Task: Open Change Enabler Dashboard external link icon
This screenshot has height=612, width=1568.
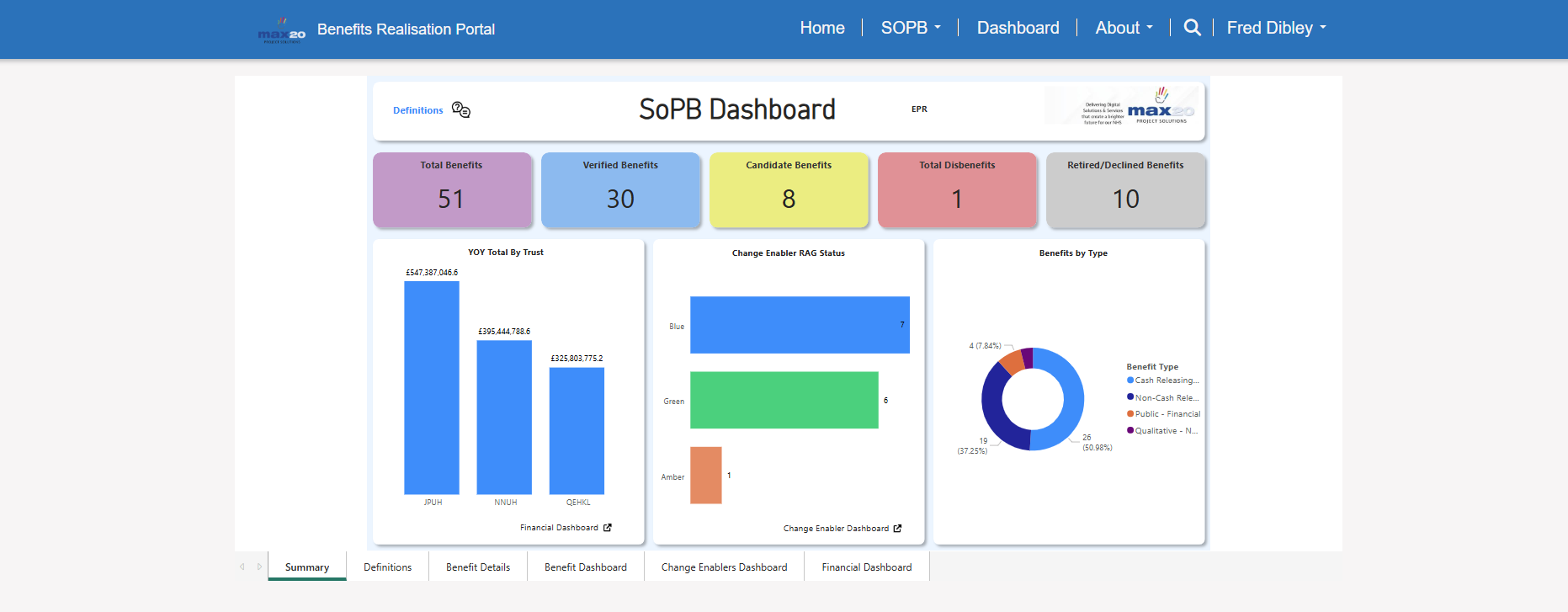Action: [x=897, y=529]
